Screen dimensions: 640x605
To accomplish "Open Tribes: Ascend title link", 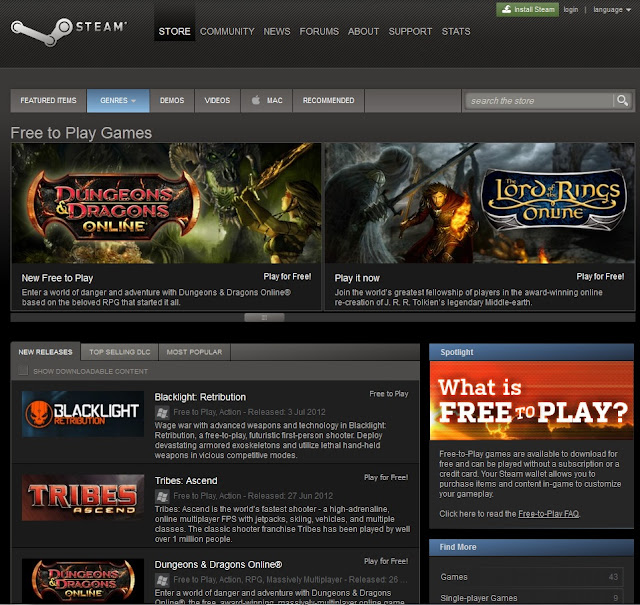I will tap(186, 480).
